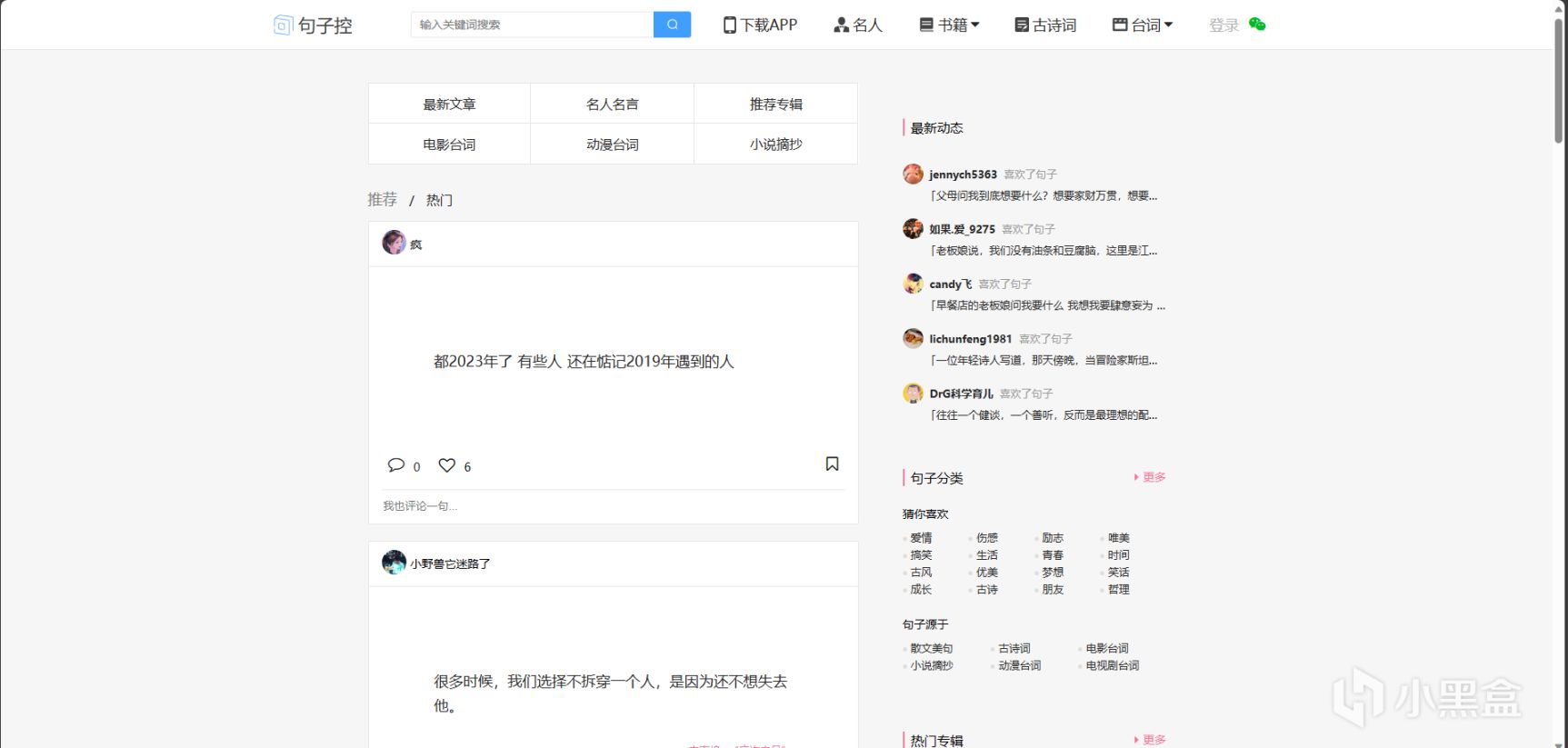
Task: Open the liked sentence 早餐店的老板娘问我要什么
Action: (1047, 305)
